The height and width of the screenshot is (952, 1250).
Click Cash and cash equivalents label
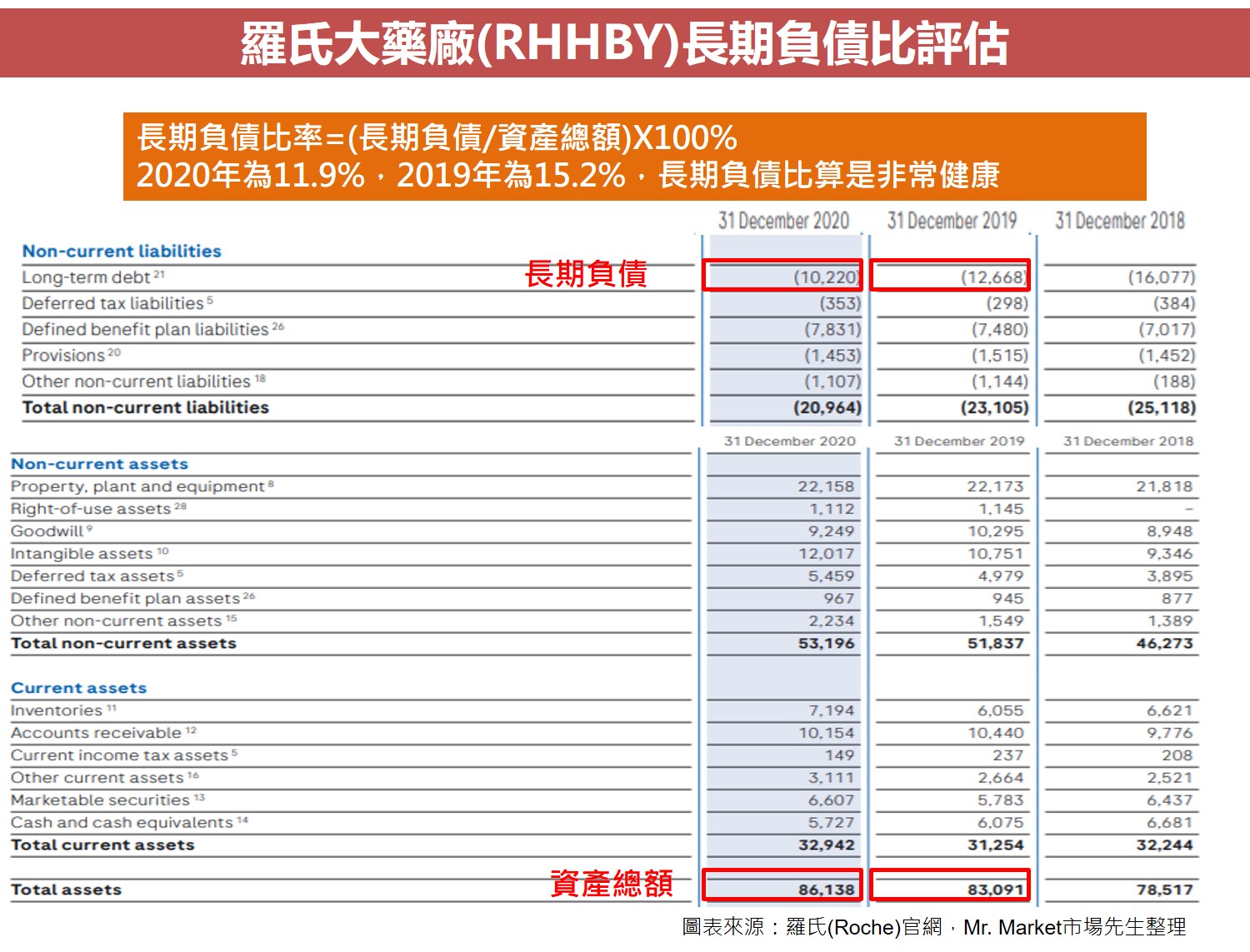pos(129,822)
